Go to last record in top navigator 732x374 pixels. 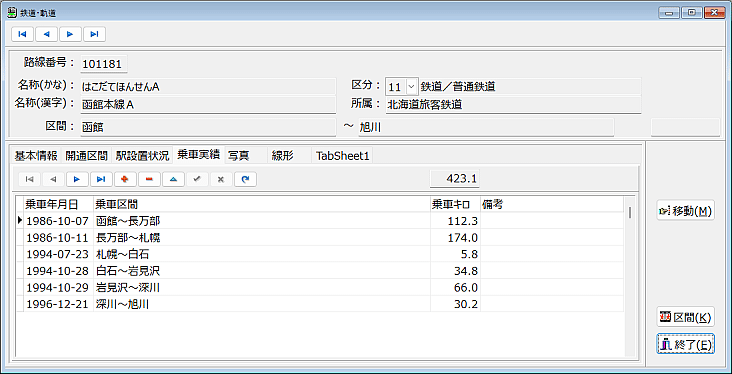click(94, 34)
